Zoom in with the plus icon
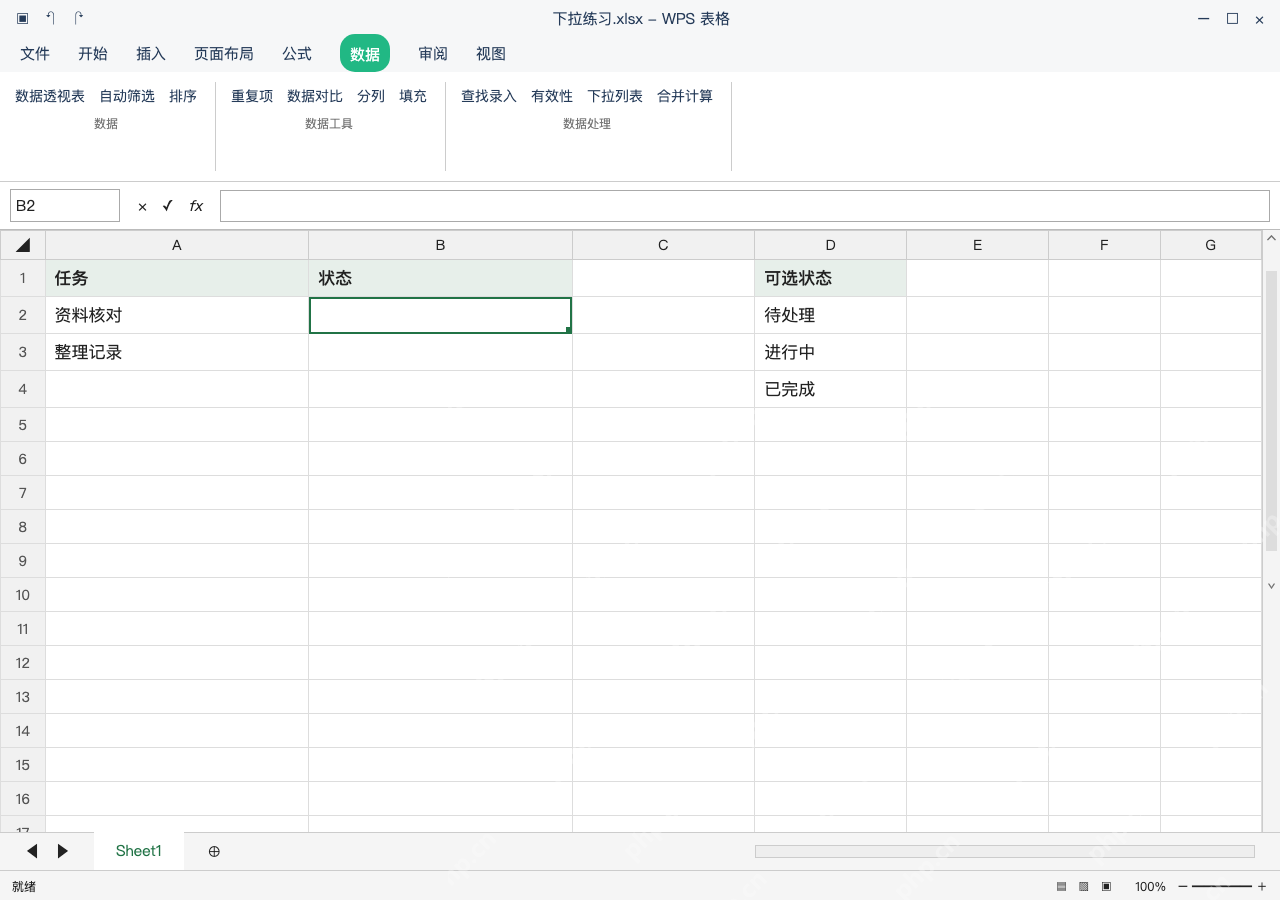Image resolution: width=1280 pixels, height=900 pixels. 1262,886
